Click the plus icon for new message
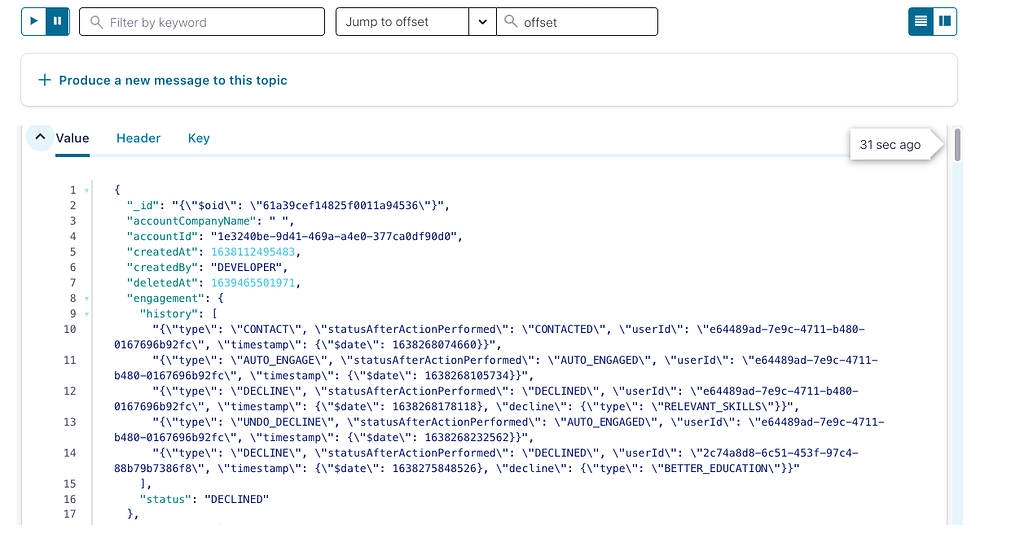The image size is (1024, 538). point(44,80)
